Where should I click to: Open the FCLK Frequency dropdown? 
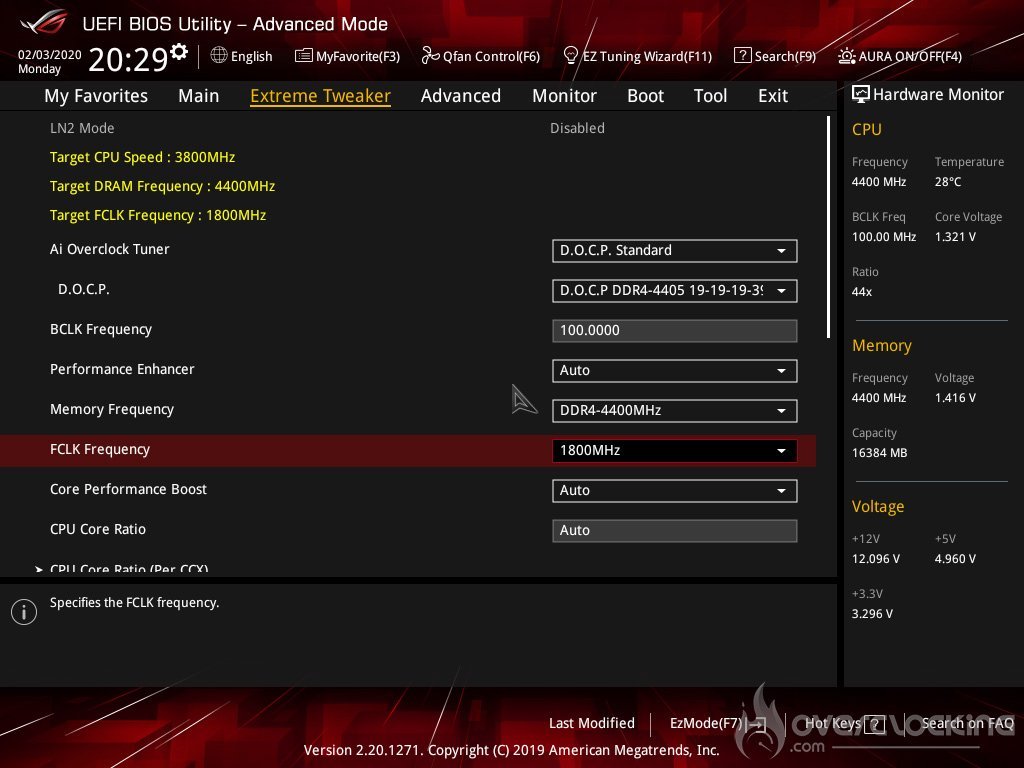[x=675, y=451]
